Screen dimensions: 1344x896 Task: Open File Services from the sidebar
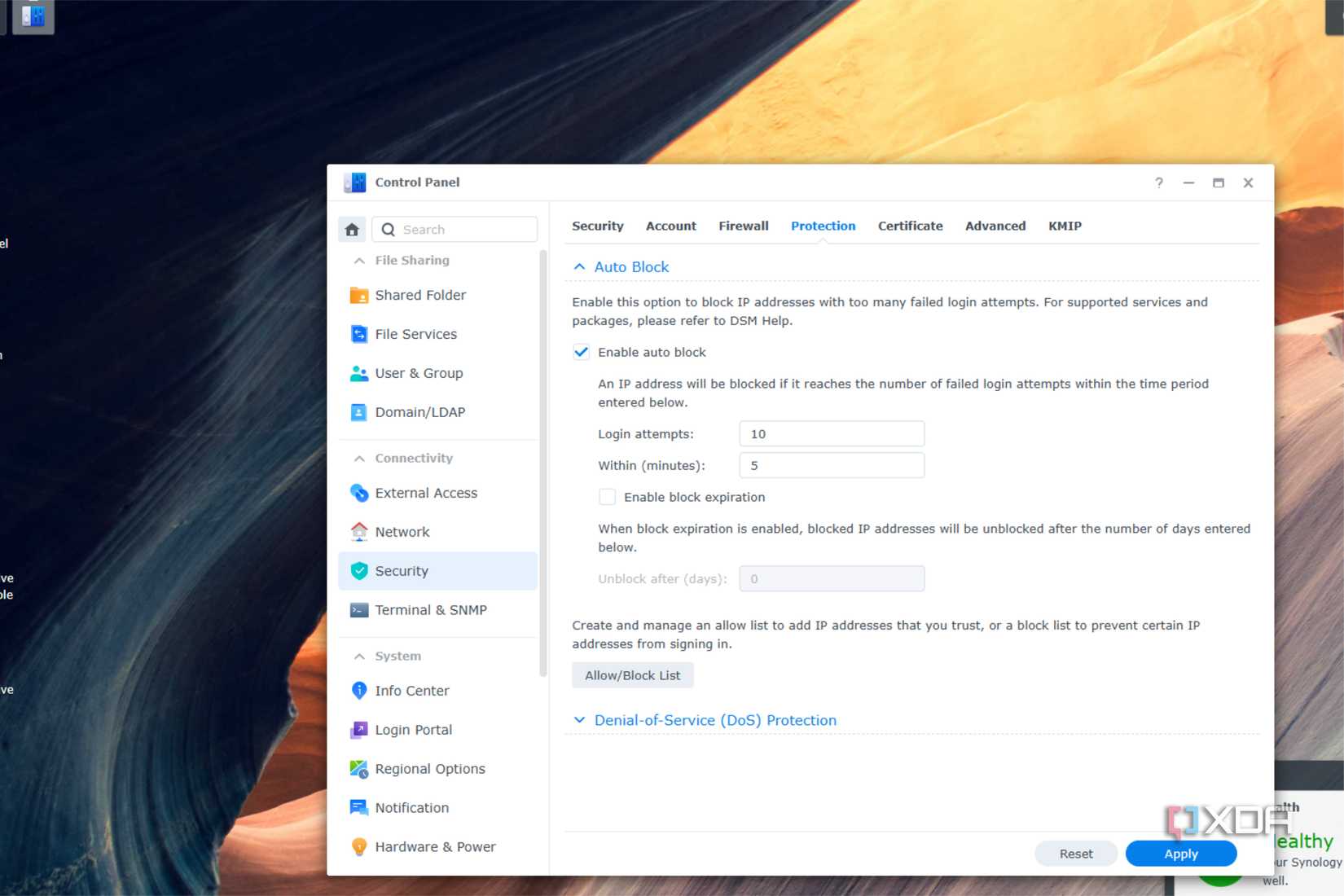437,334
